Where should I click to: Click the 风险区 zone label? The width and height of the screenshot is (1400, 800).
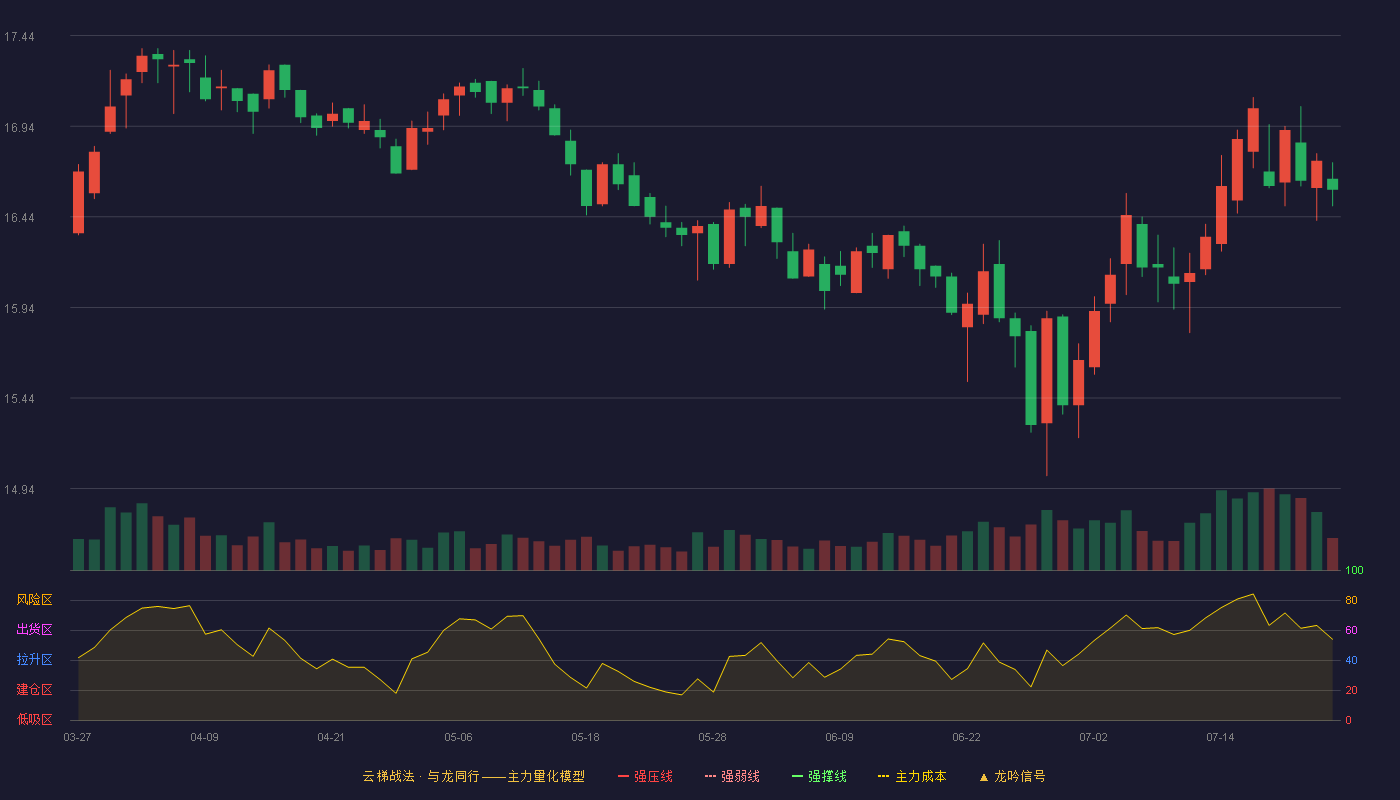click(34, 600)
